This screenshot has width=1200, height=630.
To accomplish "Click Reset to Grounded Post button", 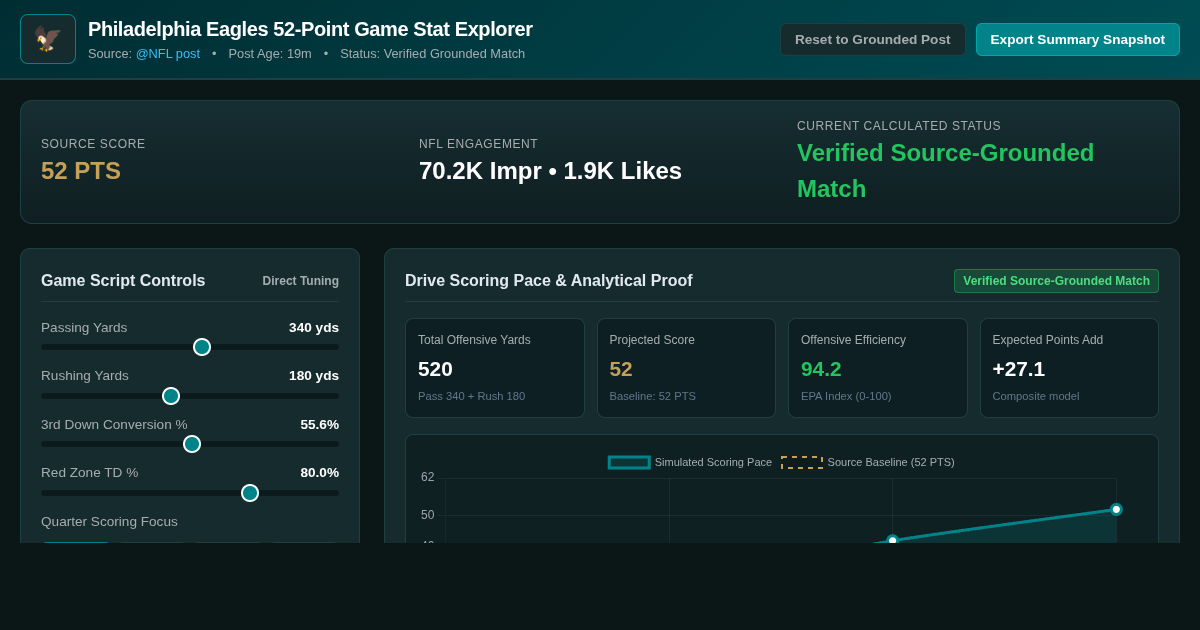I will coord(873,39).
